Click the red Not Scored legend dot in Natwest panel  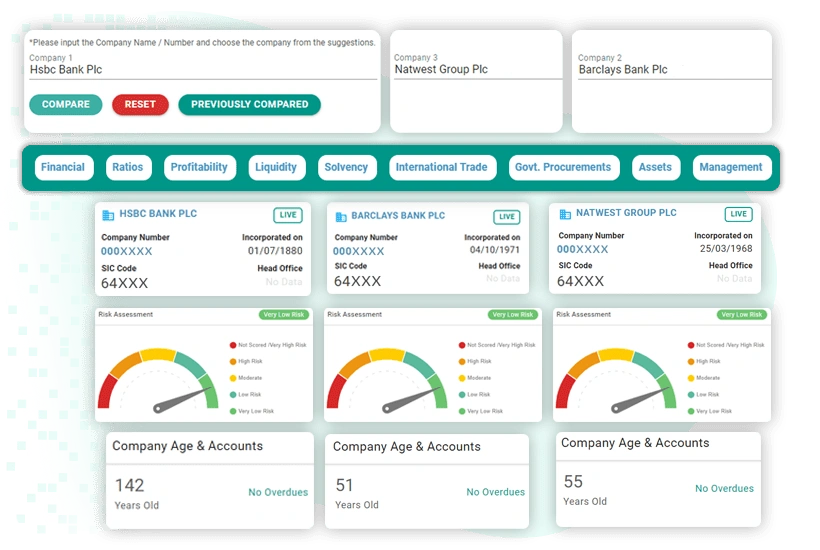coord(691,345)
